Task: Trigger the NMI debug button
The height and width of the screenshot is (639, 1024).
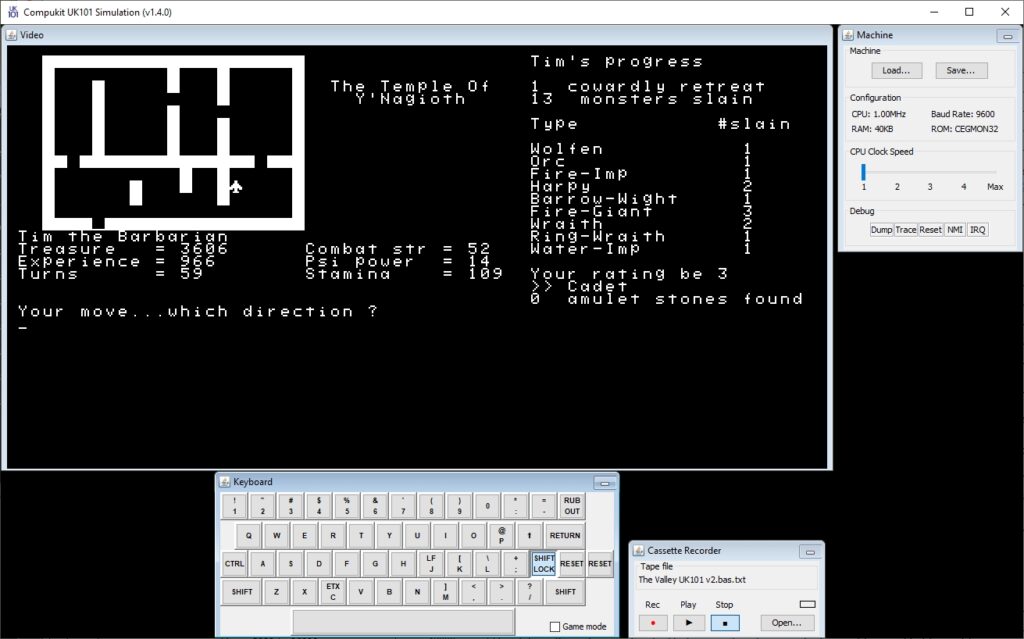Action: point(954,230)
